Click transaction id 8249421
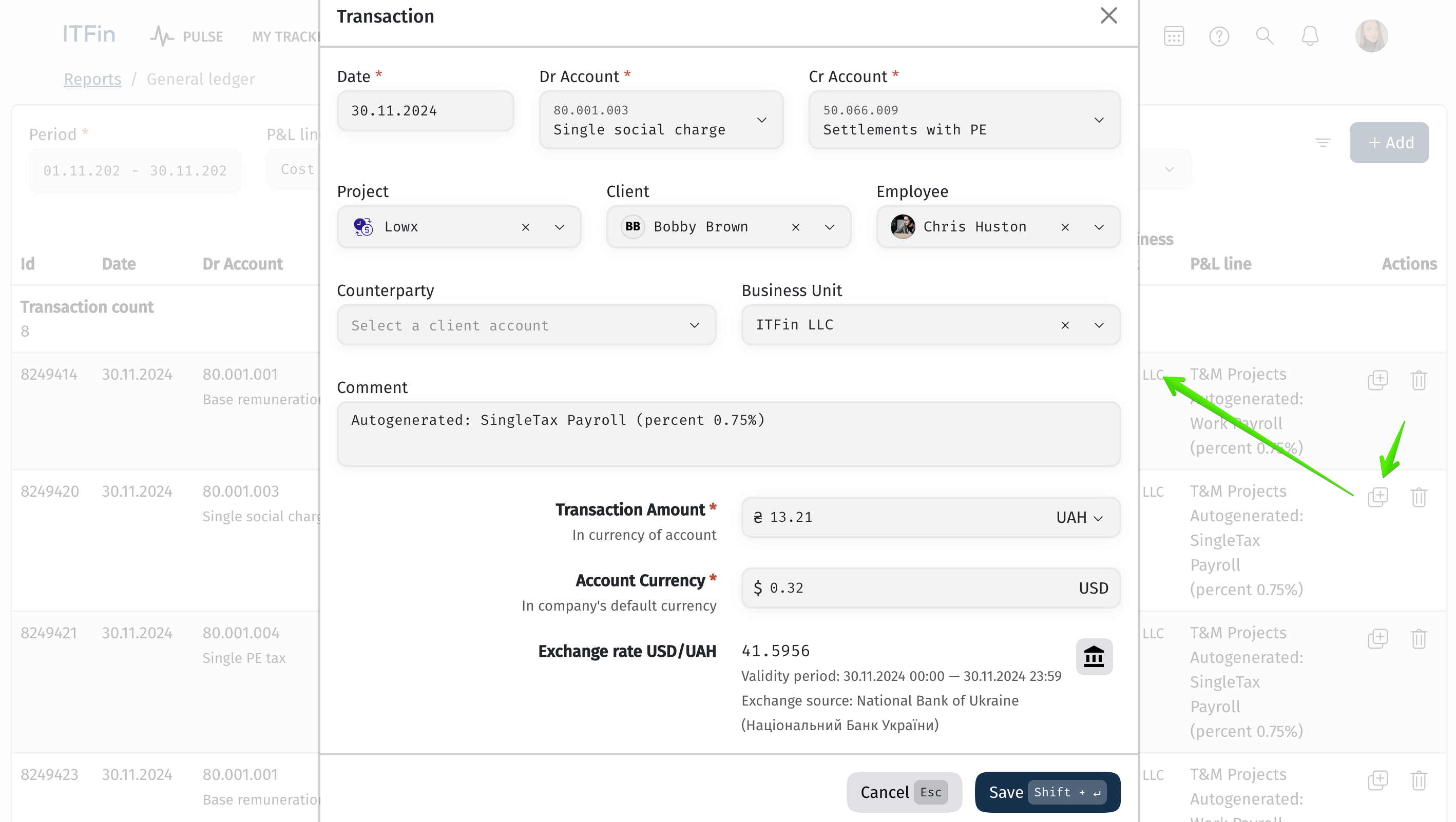 (49, 633)
